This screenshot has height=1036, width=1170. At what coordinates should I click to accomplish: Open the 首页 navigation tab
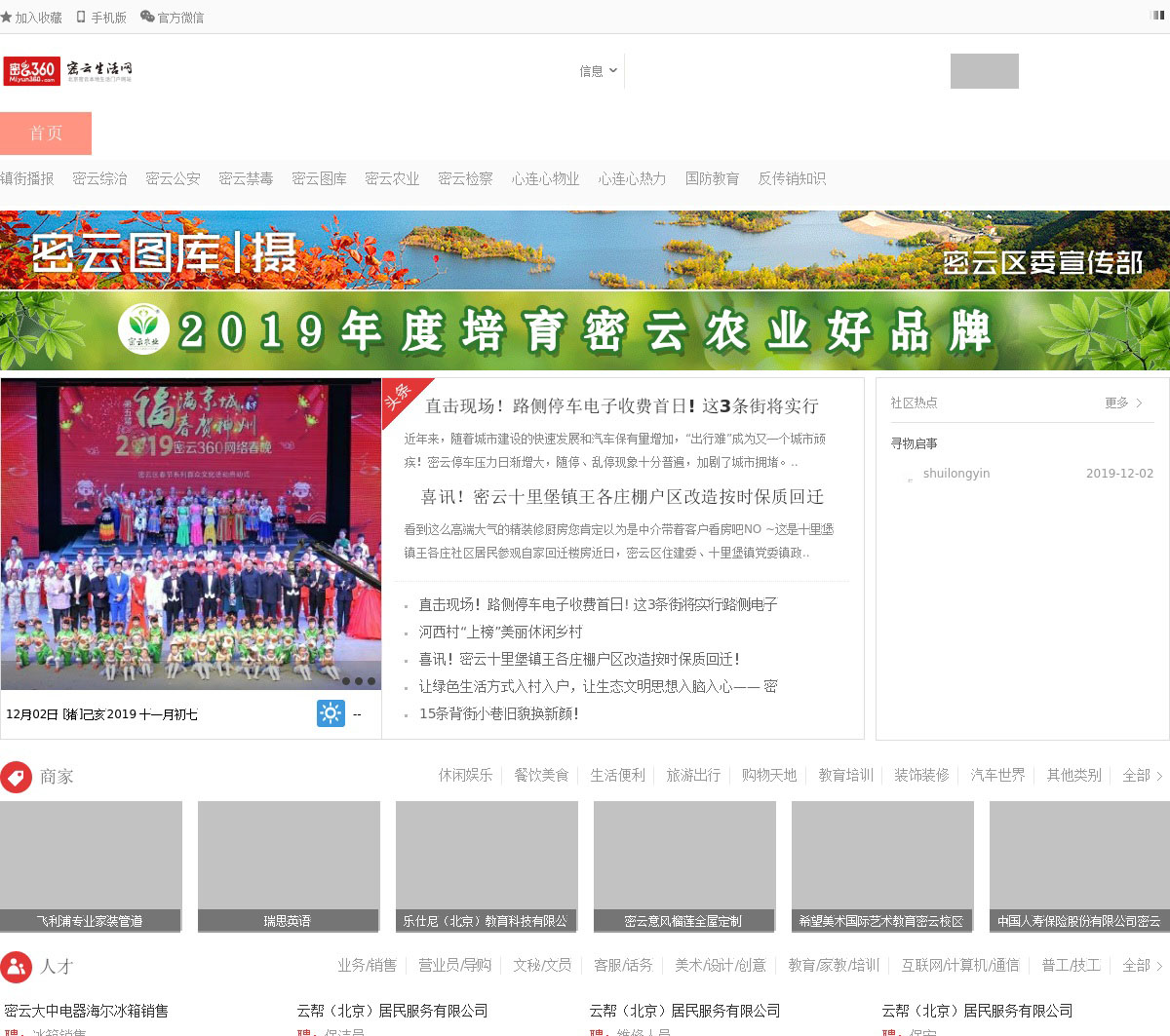[46, 134]
